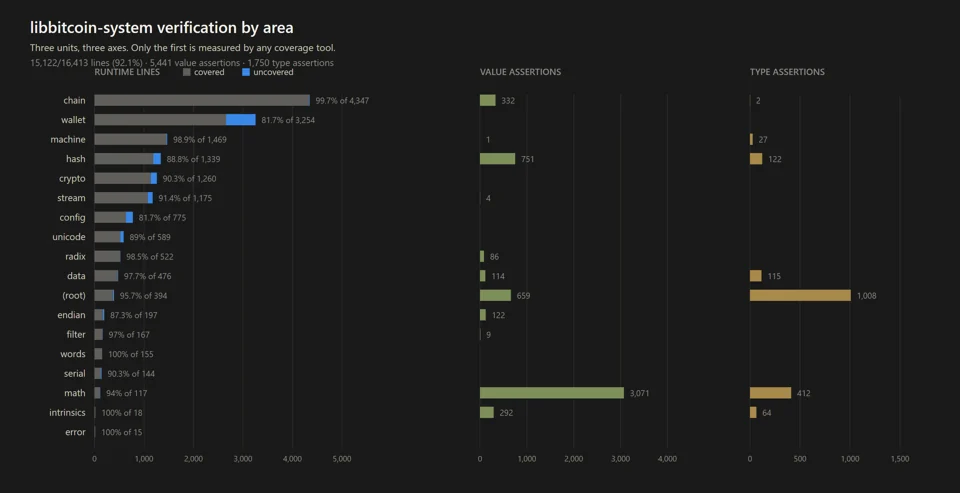Click the math type assertions bar
Screen dimensions: 960x493
click(x=770, y=393)
